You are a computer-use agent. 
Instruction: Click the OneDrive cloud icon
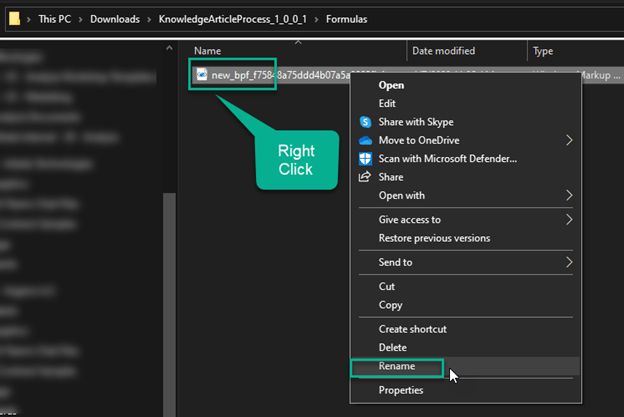365,140
